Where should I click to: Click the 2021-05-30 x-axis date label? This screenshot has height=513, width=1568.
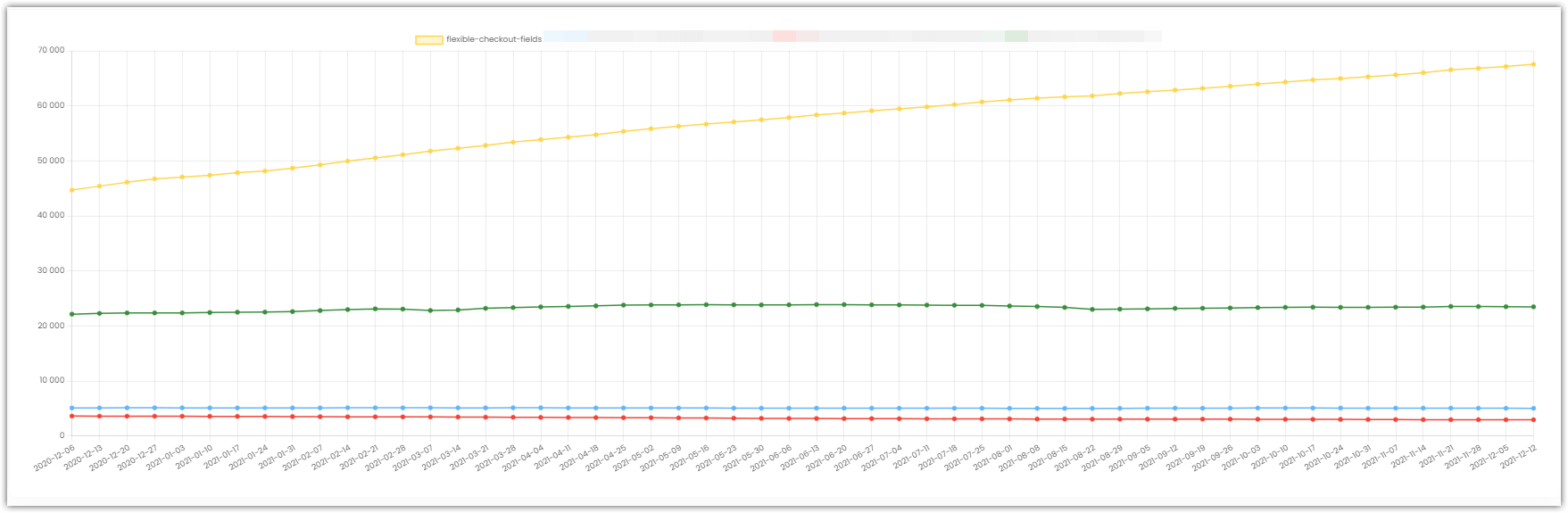[745, 457]
